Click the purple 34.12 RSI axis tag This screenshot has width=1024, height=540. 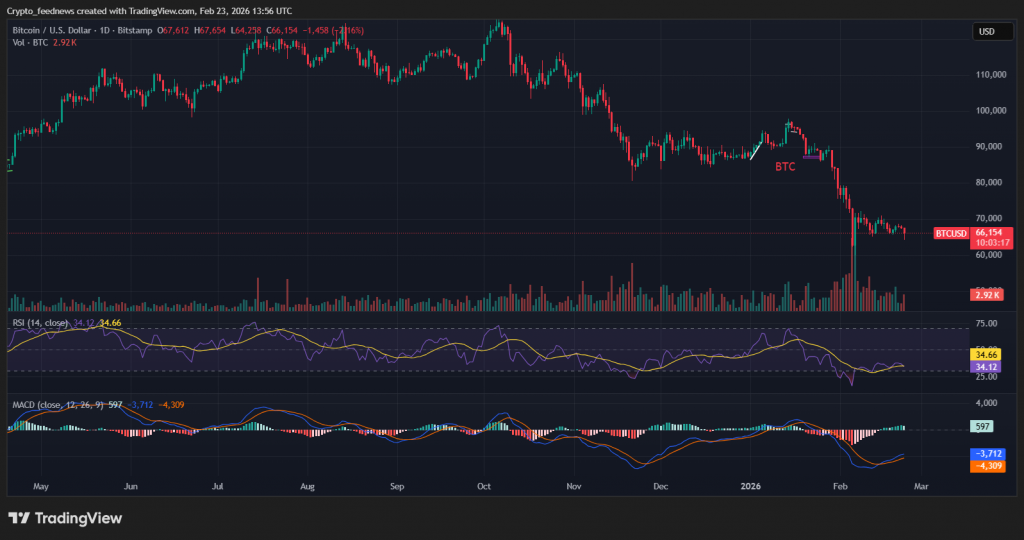985,367
